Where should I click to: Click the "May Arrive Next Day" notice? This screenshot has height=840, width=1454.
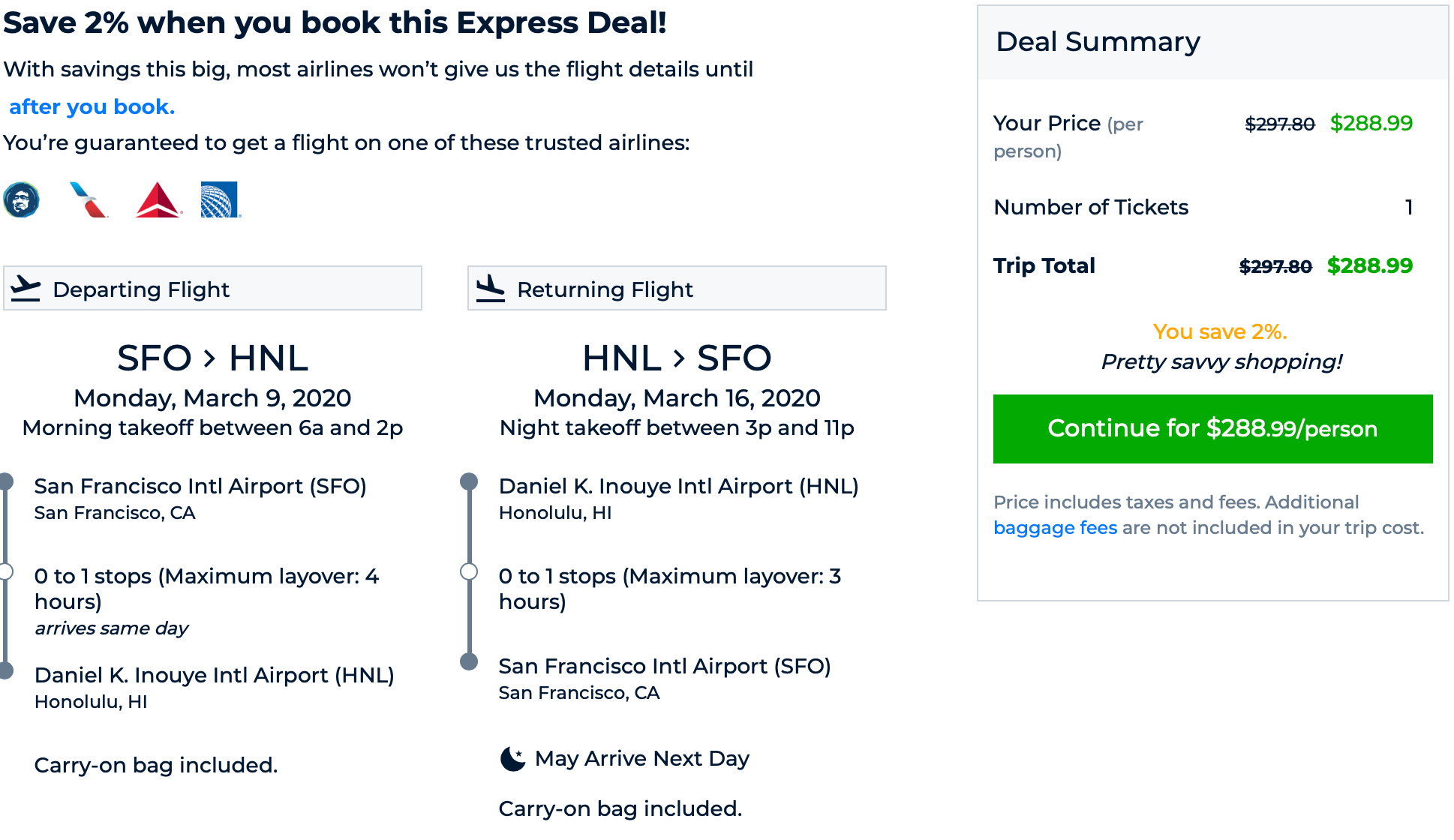641,759
